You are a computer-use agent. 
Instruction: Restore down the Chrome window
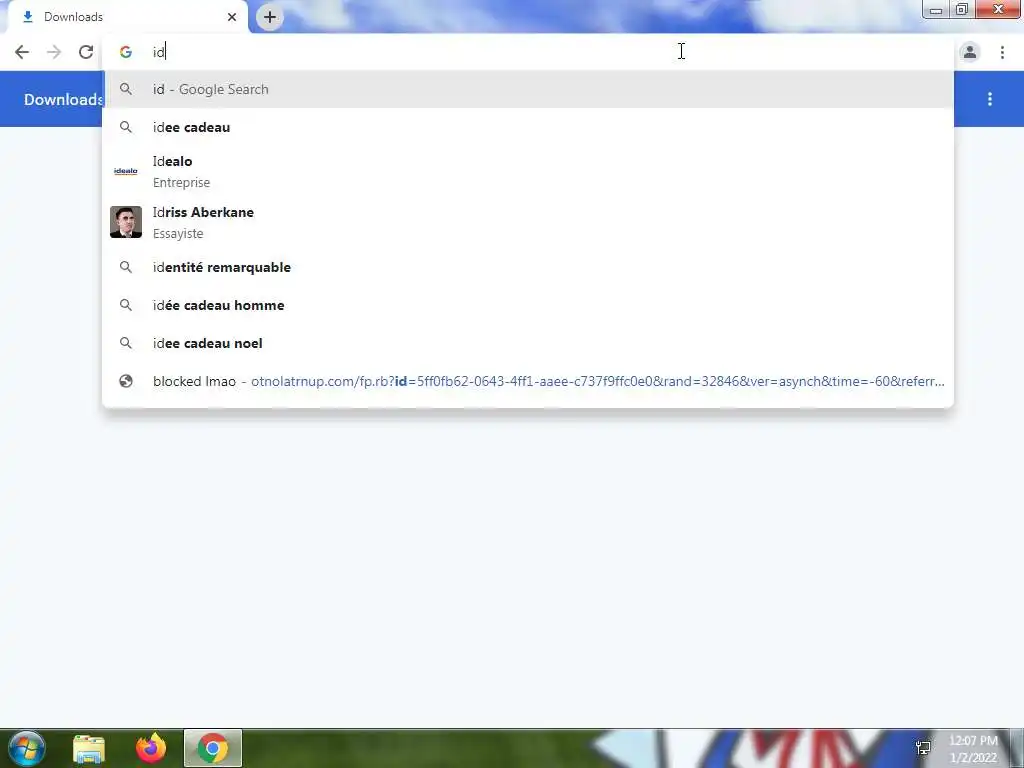point(962,9)
